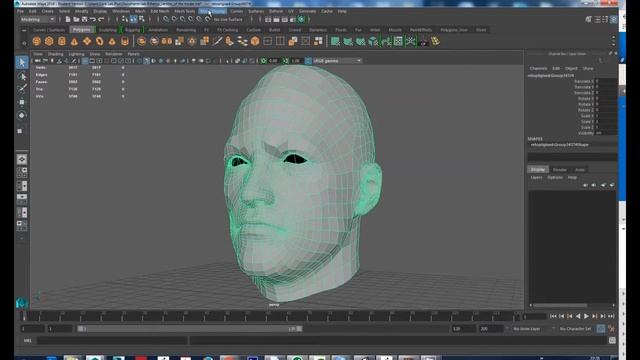Toggle the Channel Box layout icon top right
The height and width of the screenshot is (360, 640).
click(x=613, y=19)
